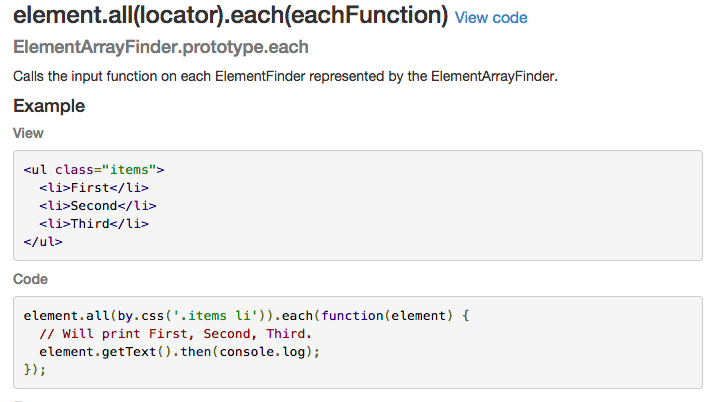Click console.log inside then call

pos(262,352)
